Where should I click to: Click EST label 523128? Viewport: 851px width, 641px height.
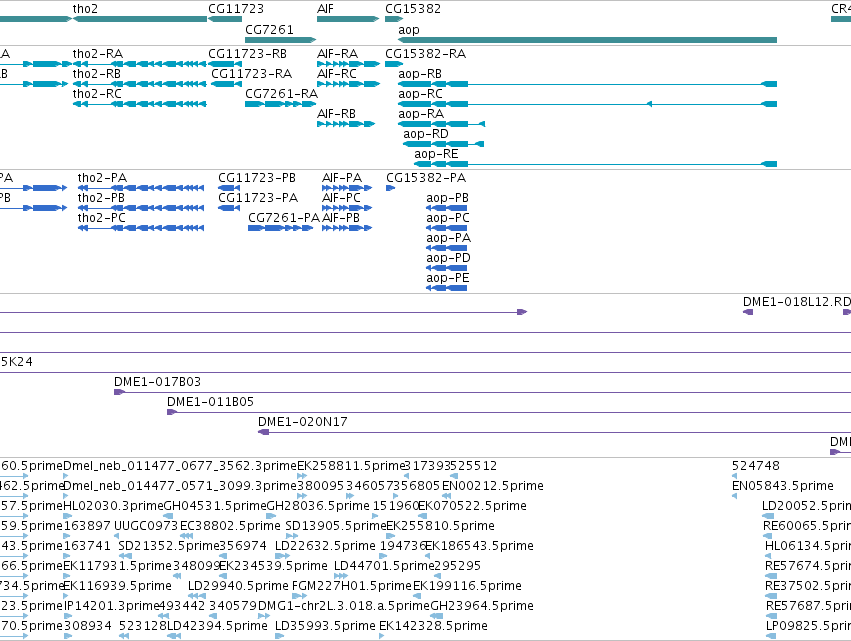[142, 626]
